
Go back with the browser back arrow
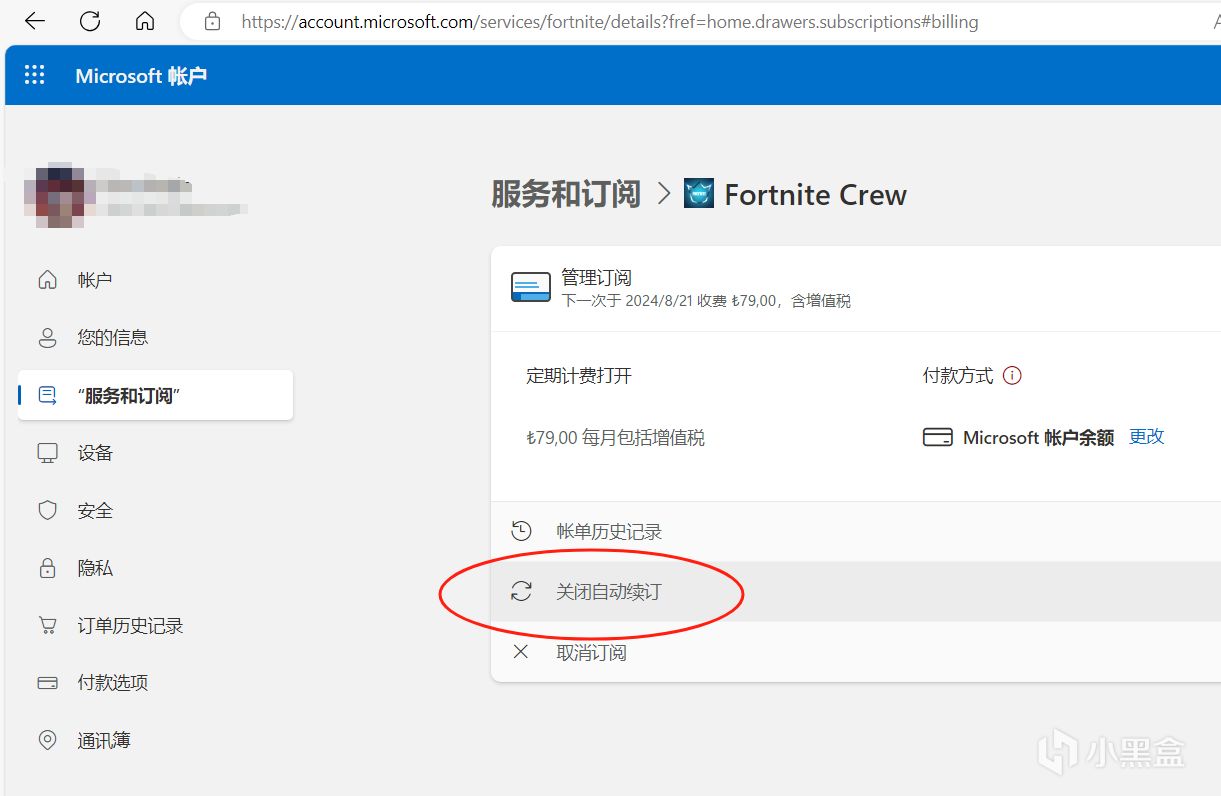(35, 21)
